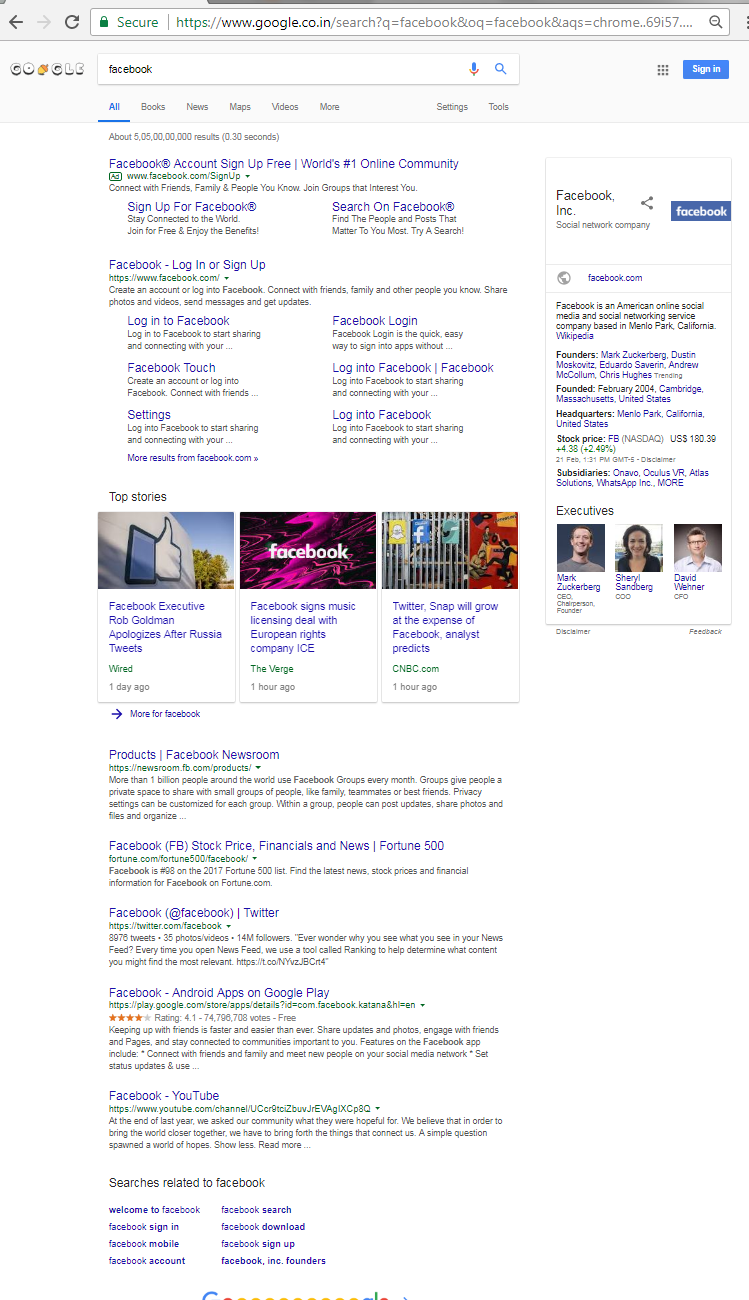Share the Facebook, Inc. knowledge panel

[647, 203]
